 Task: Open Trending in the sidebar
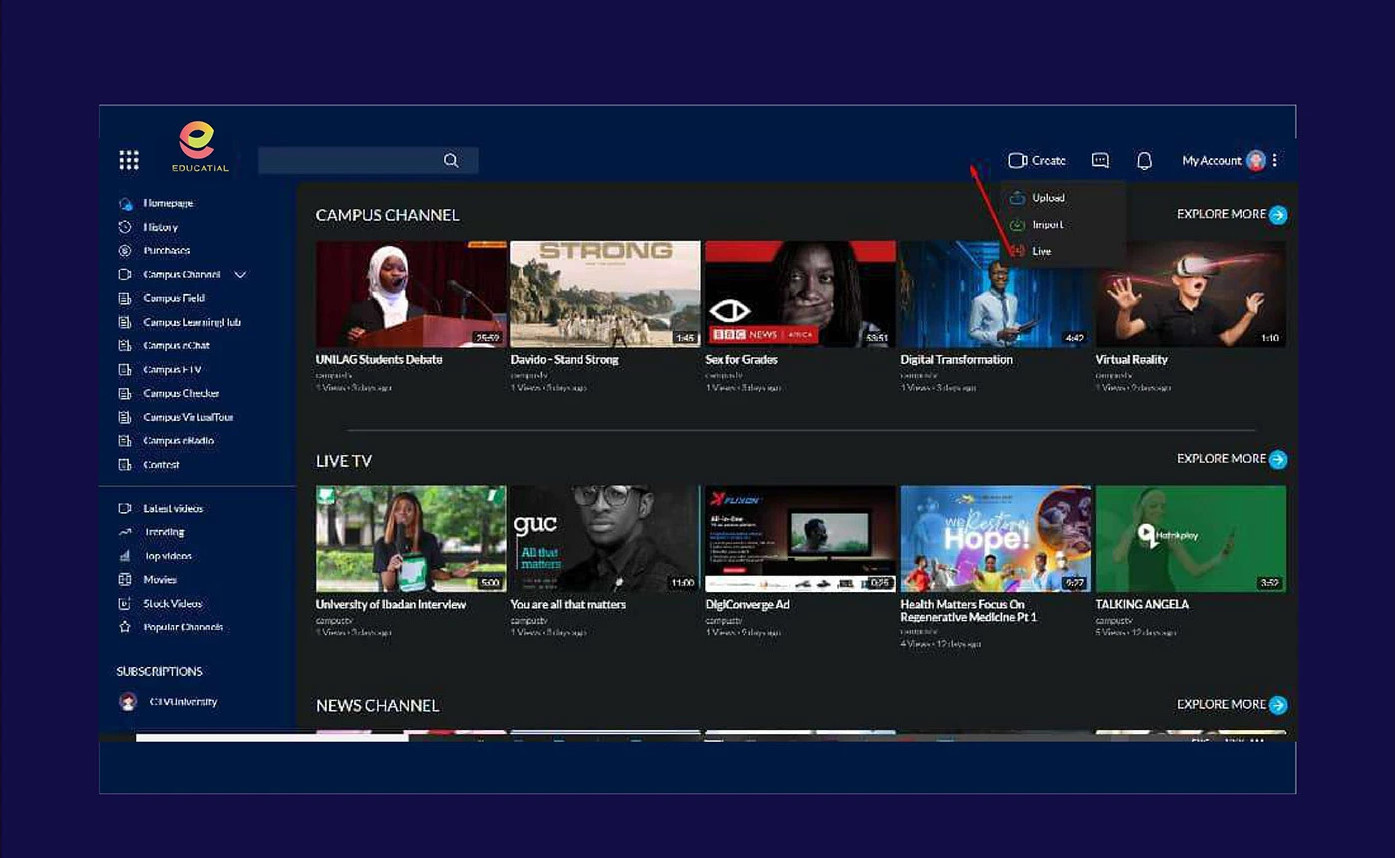(164, 532)
